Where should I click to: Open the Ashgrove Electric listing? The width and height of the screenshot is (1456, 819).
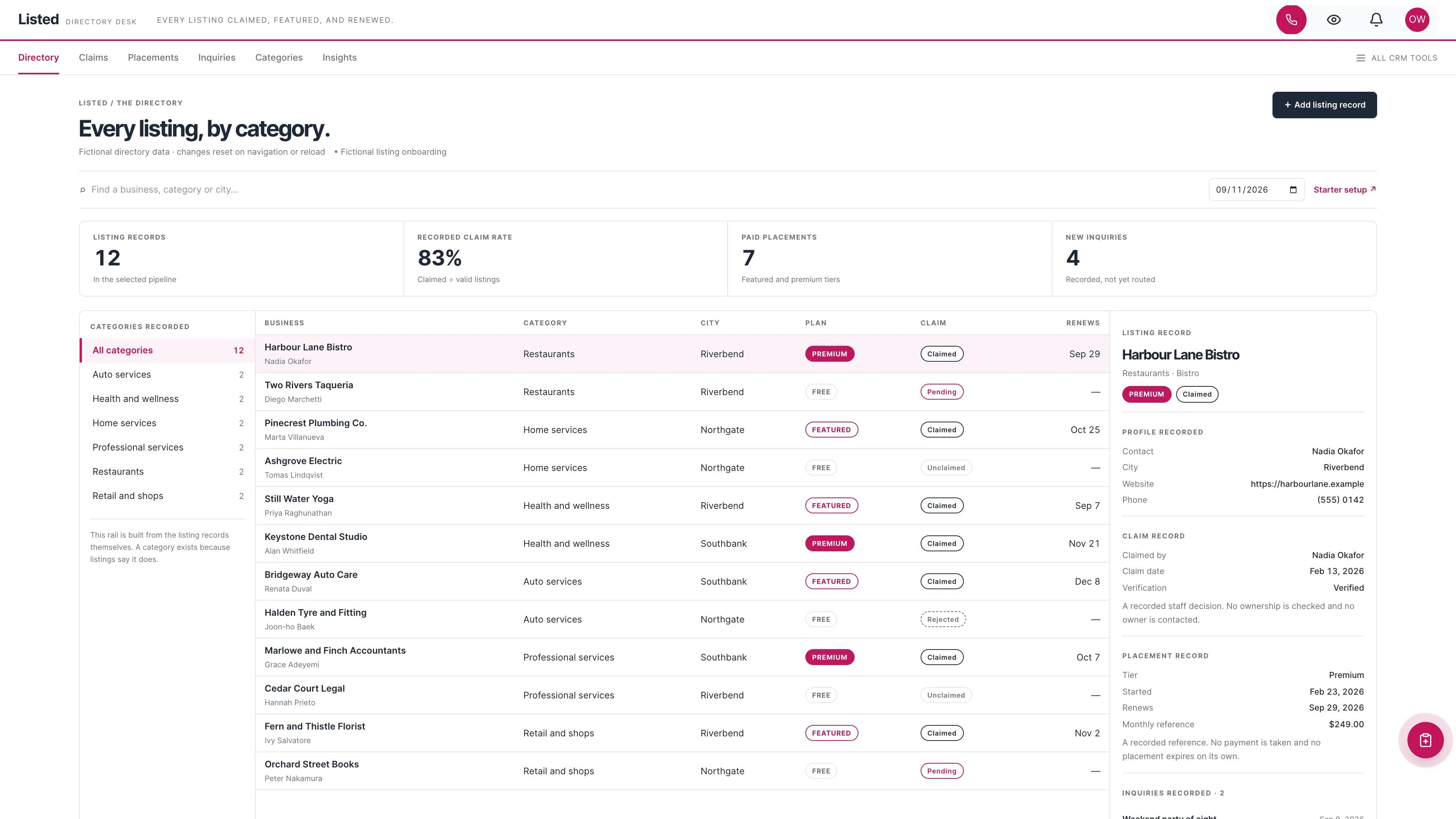coord(682,468)
